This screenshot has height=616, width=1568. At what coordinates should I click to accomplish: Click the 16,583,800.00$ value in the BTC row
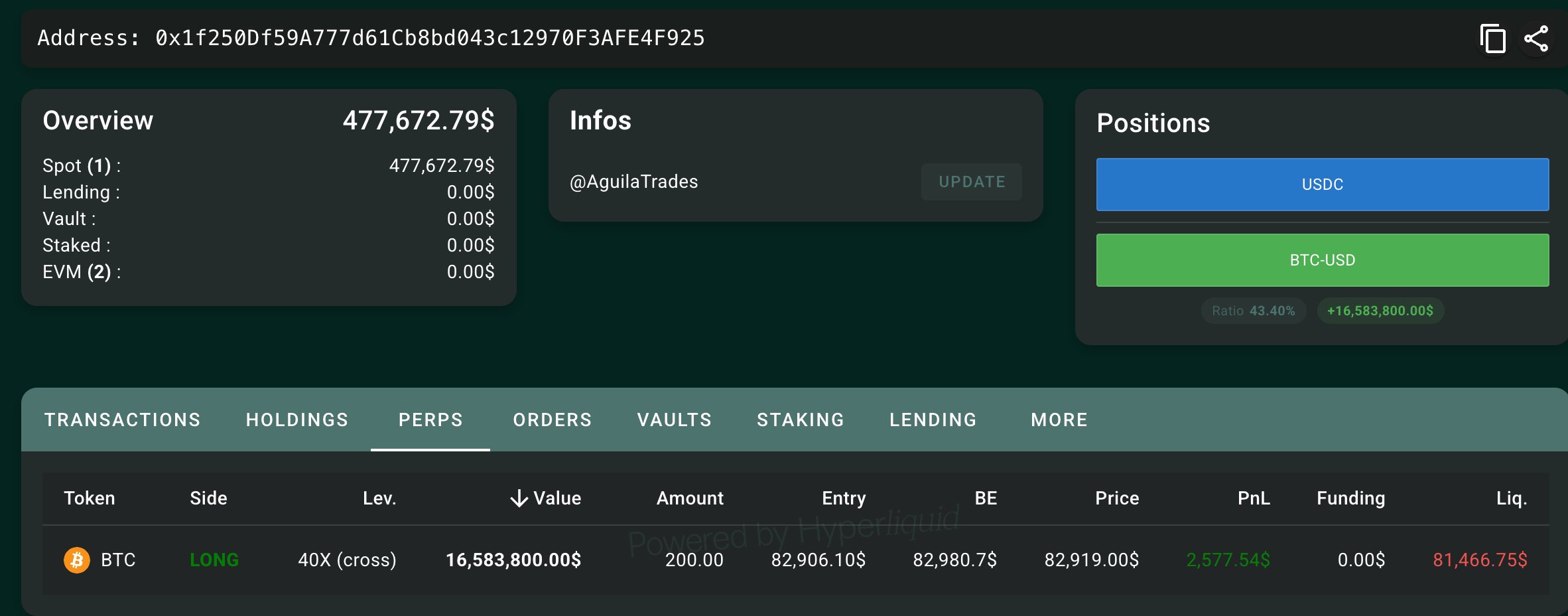[513, 560]
